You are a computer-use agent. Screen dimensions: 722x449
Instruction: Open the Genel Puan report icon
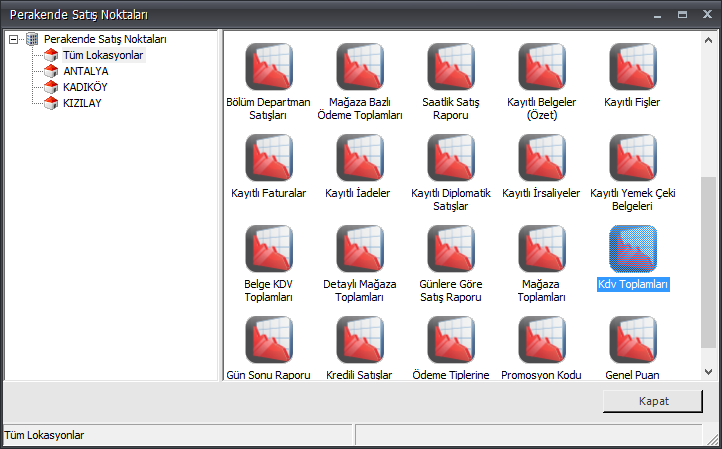[633, 340]
